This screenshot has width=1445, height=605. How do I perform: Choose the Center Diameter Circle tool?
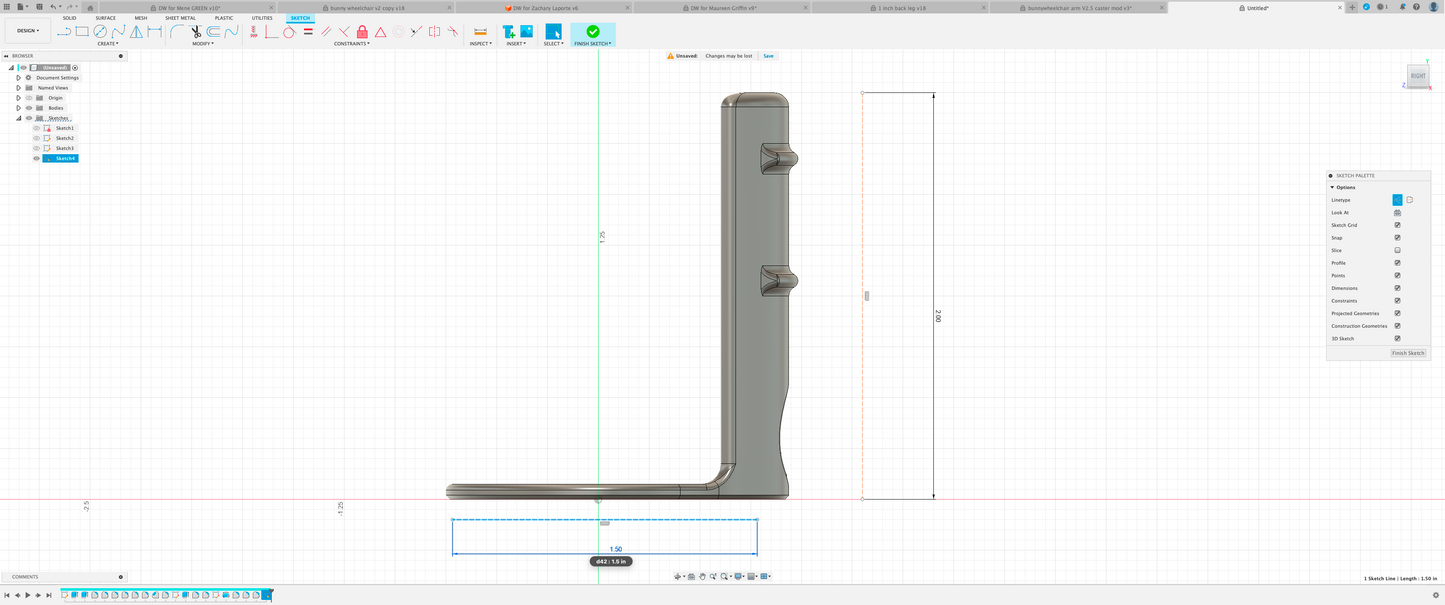click(100, 32)
